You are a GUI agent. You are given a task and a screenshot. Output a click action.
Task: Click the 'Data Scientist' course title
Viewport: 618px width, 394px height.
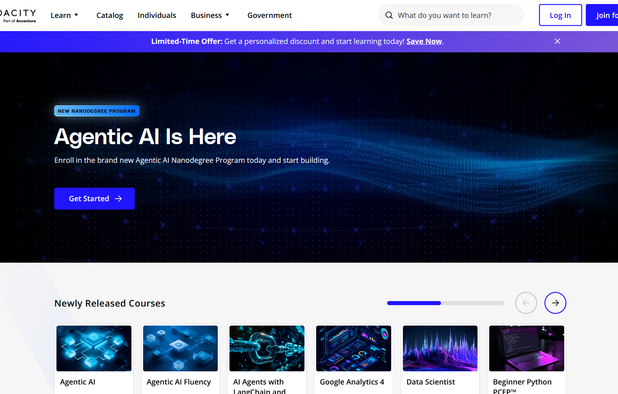[430, 382]
